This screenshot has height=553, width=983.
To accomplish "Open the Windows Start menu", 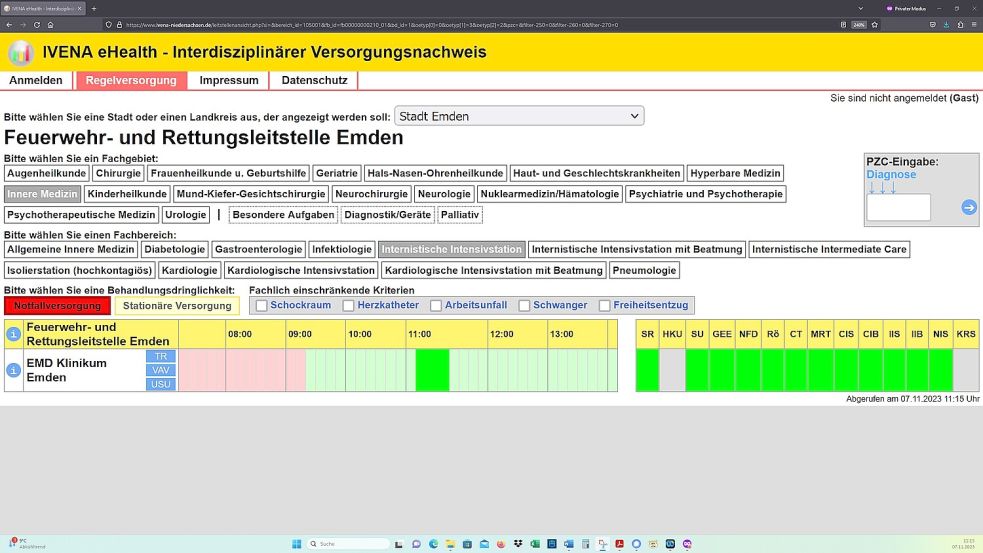I will [x=297, y=544].
